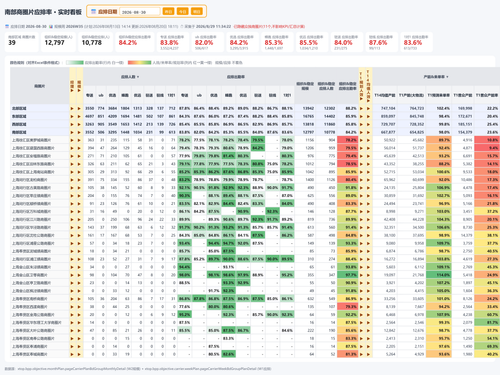Click the KPI card showing 85.3%
The height and width of the screenshot is (375, 500).
(x=278, y=42)
